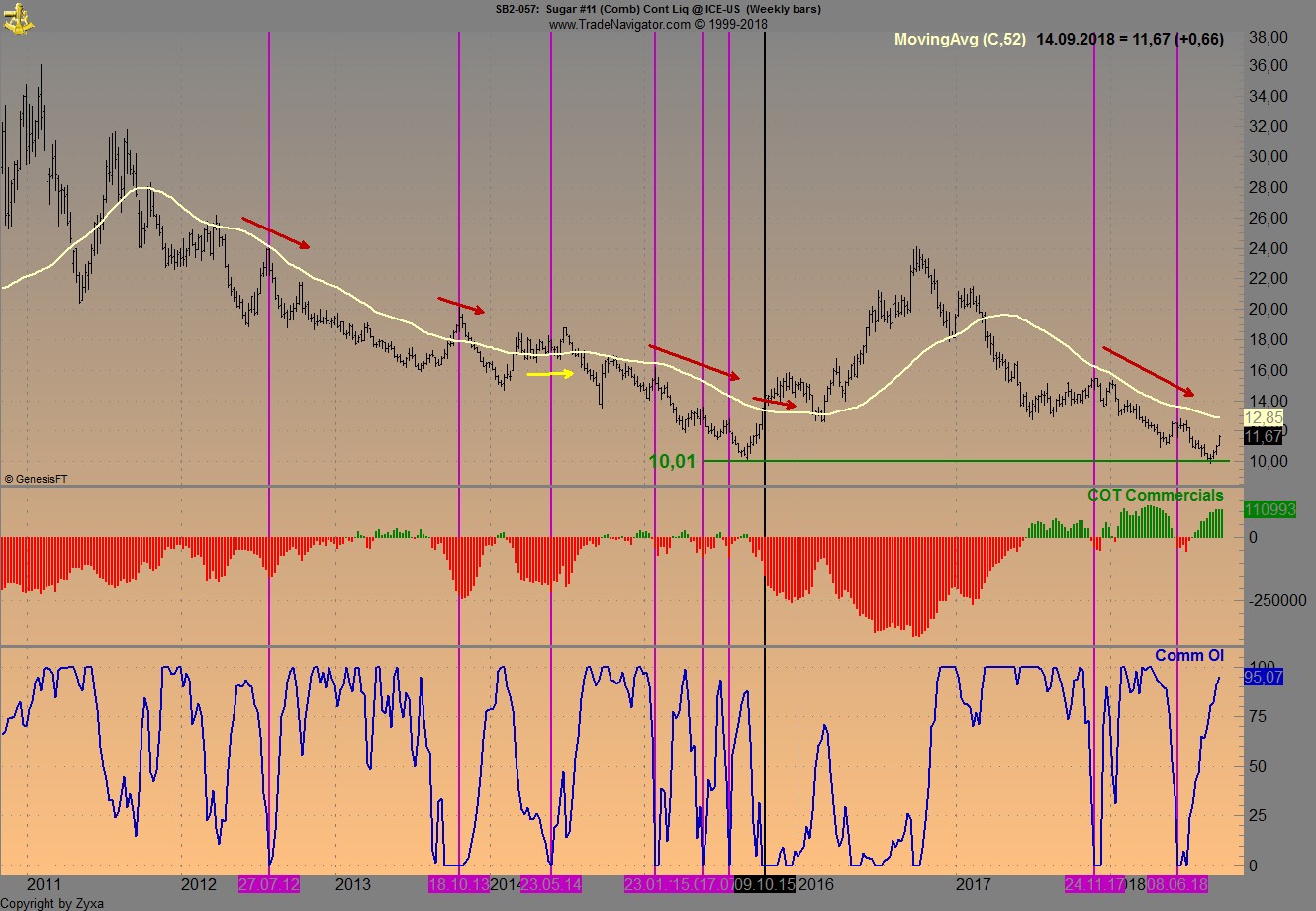Click the yellow horizontal arrow on chart
The height and width of the screenshot is (911, 1316).
click(550, 374)
